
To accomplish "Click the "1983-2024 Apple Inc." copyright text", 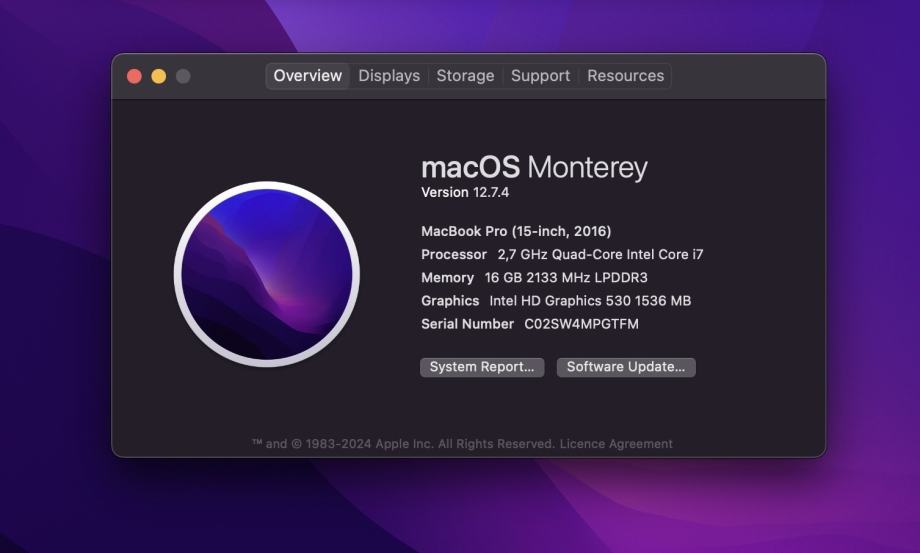I will 369,444.
